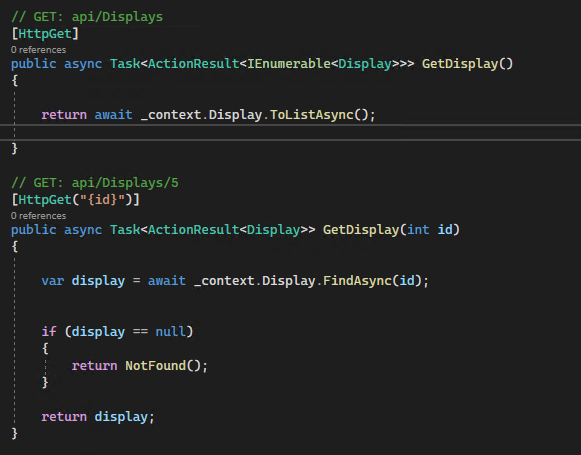581x455 pixels.
Task: Click '_context' in the FindAsync line
Action: [x=224, y=281]
